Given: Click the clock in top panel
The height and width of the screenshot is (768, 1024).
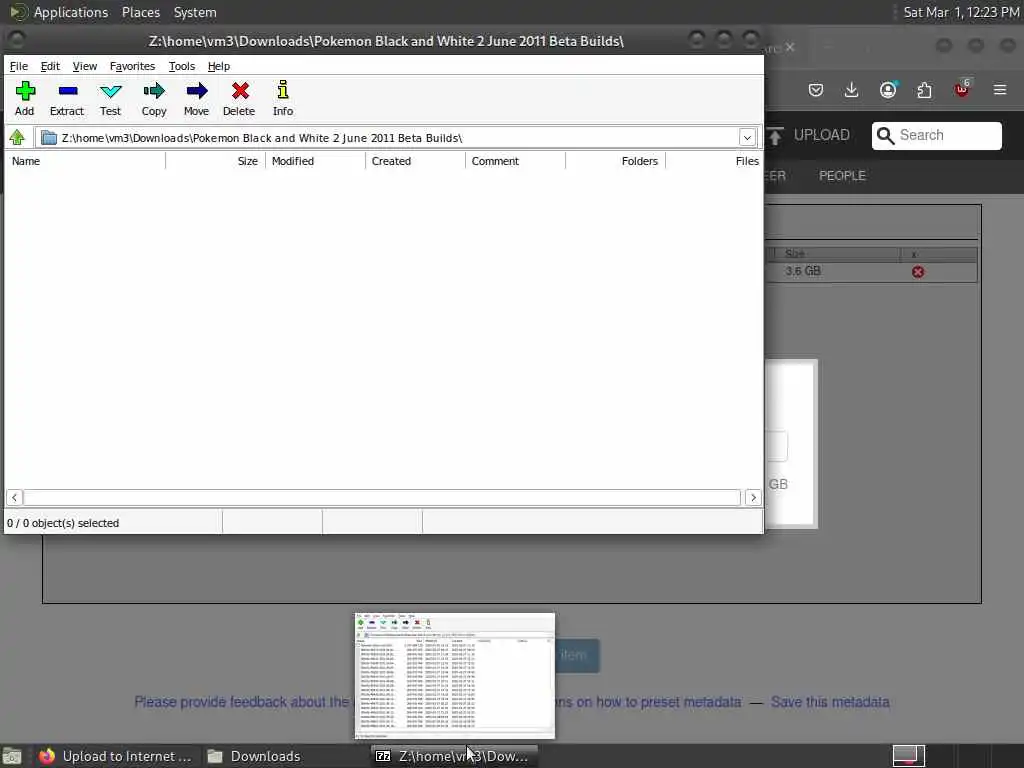Looking at the screenshot, I should pyautogui.click(x=961, y=12).
